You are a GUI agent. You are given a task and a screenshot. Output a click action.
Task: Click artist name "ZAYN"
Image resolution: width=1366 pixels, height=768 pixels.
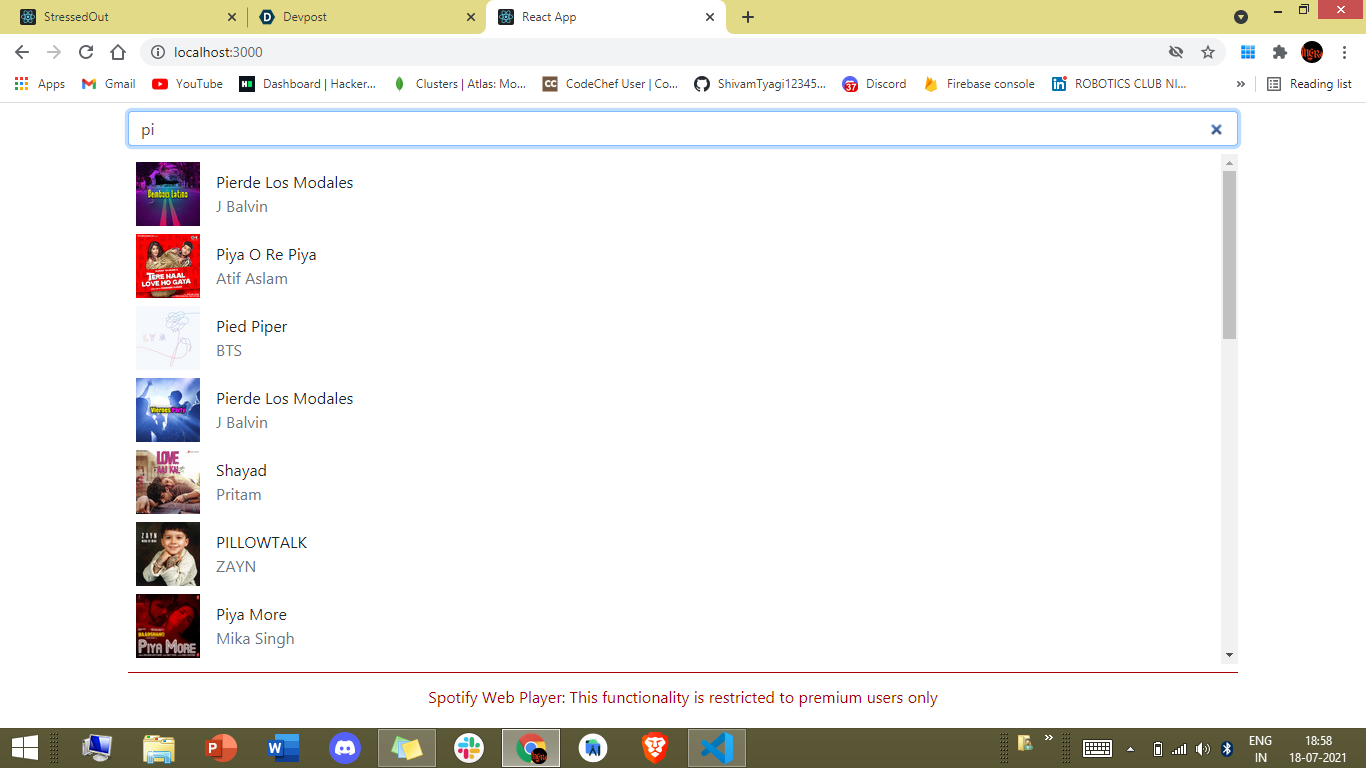[x=236, y=567]
